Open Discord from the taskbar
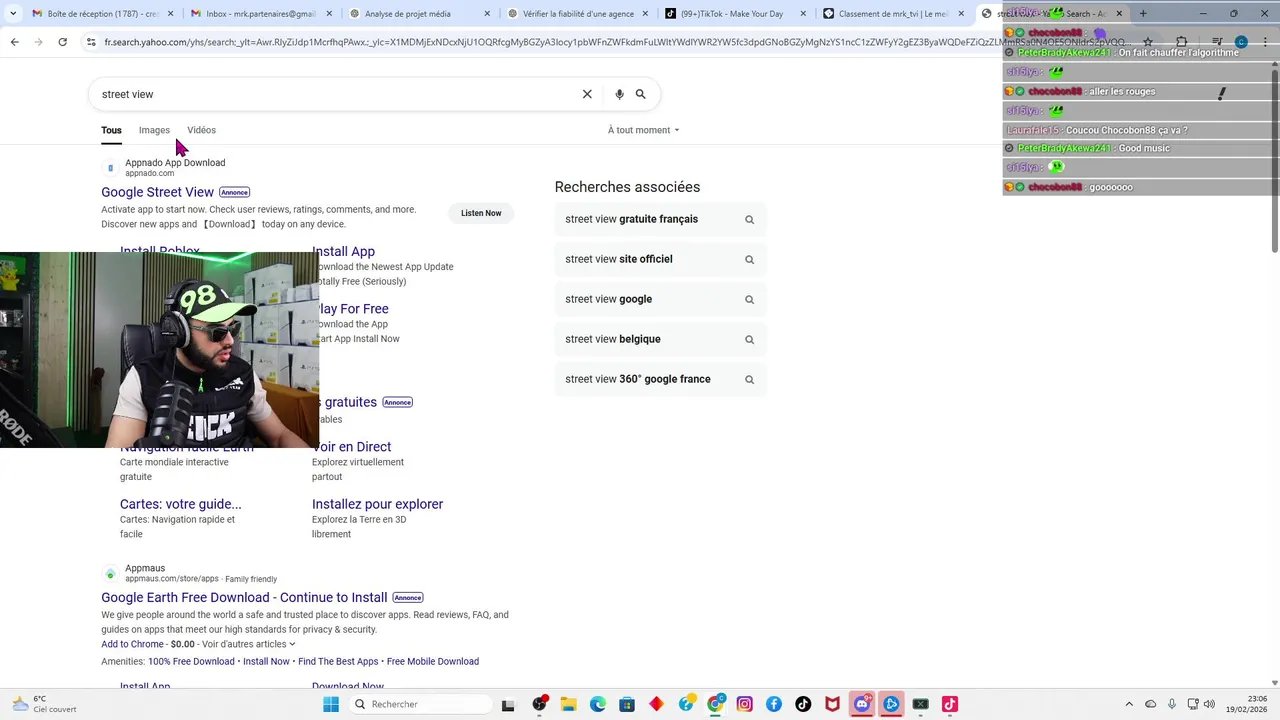The height and width of the screenshot is (720, 1280). tap(862, 704)
